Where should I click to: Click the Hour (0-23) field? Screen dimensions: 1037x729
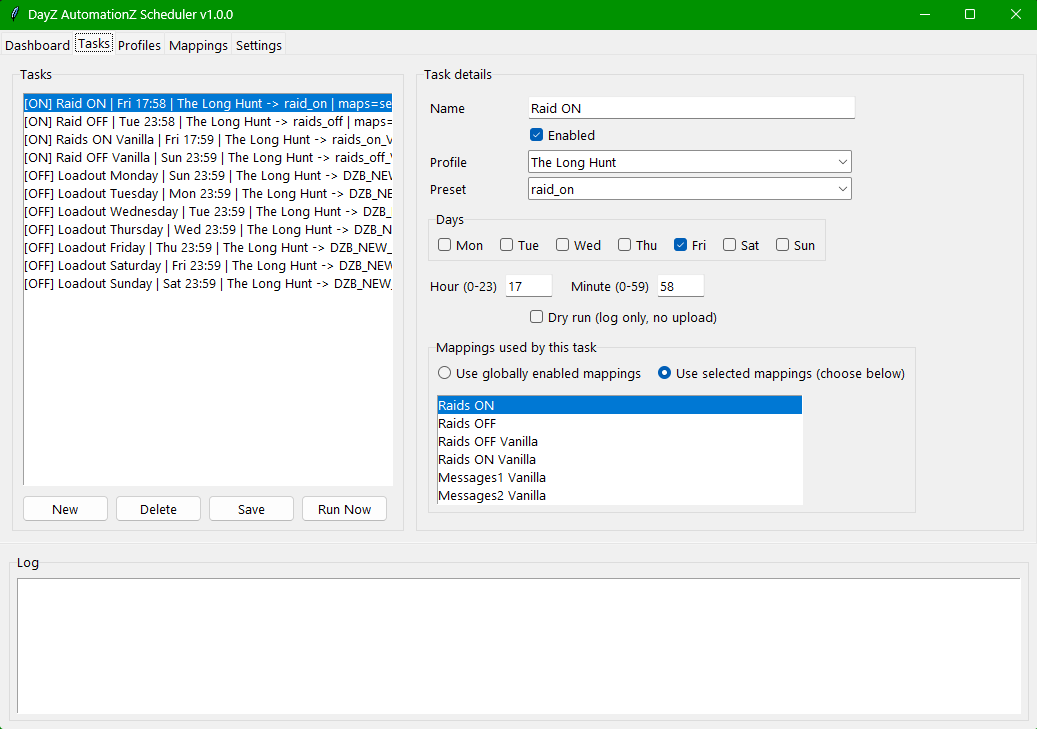[x=528, y=286]
